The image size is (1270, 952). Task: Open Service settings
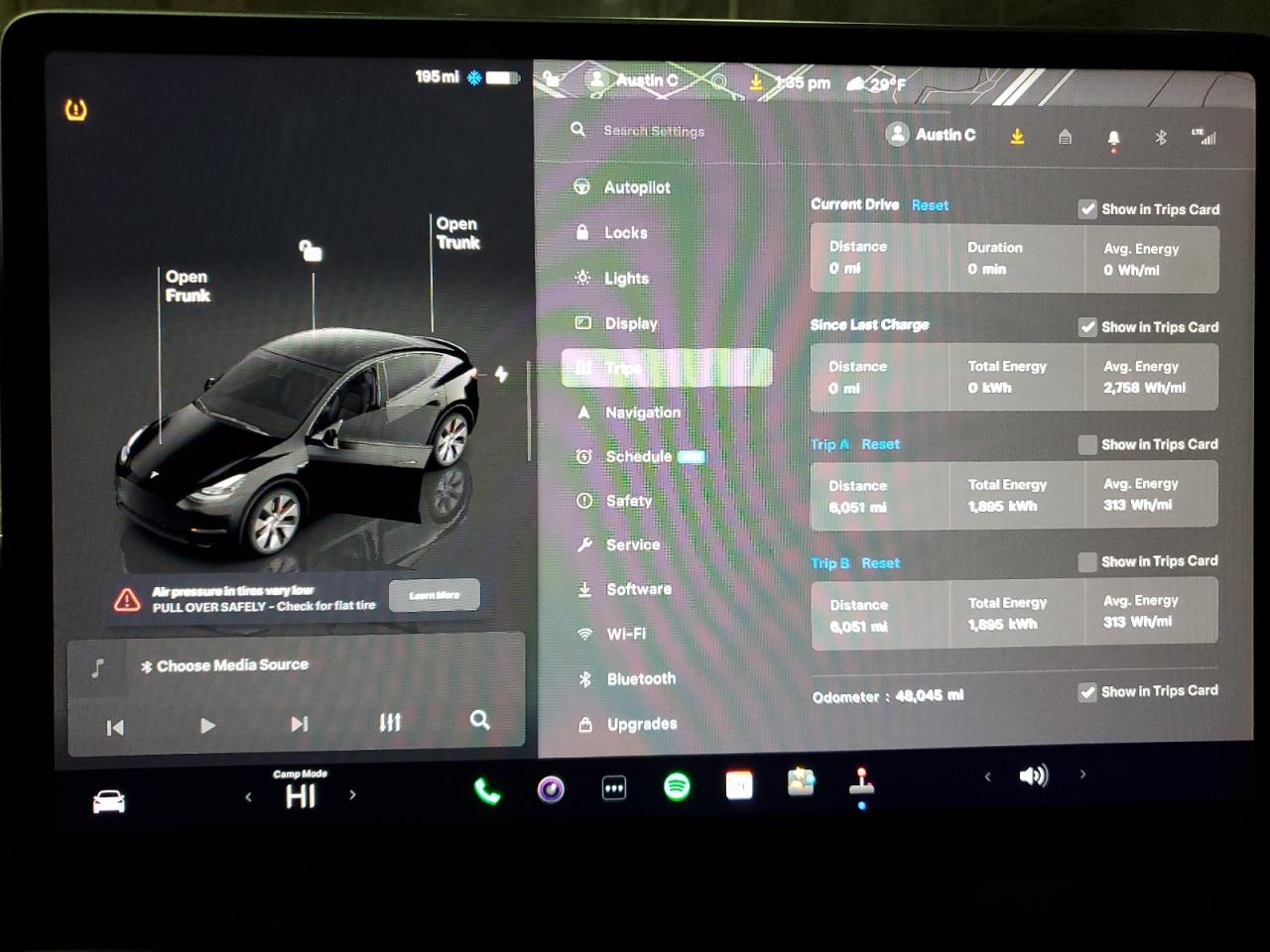pyautogui.click(x=618, y=544)
